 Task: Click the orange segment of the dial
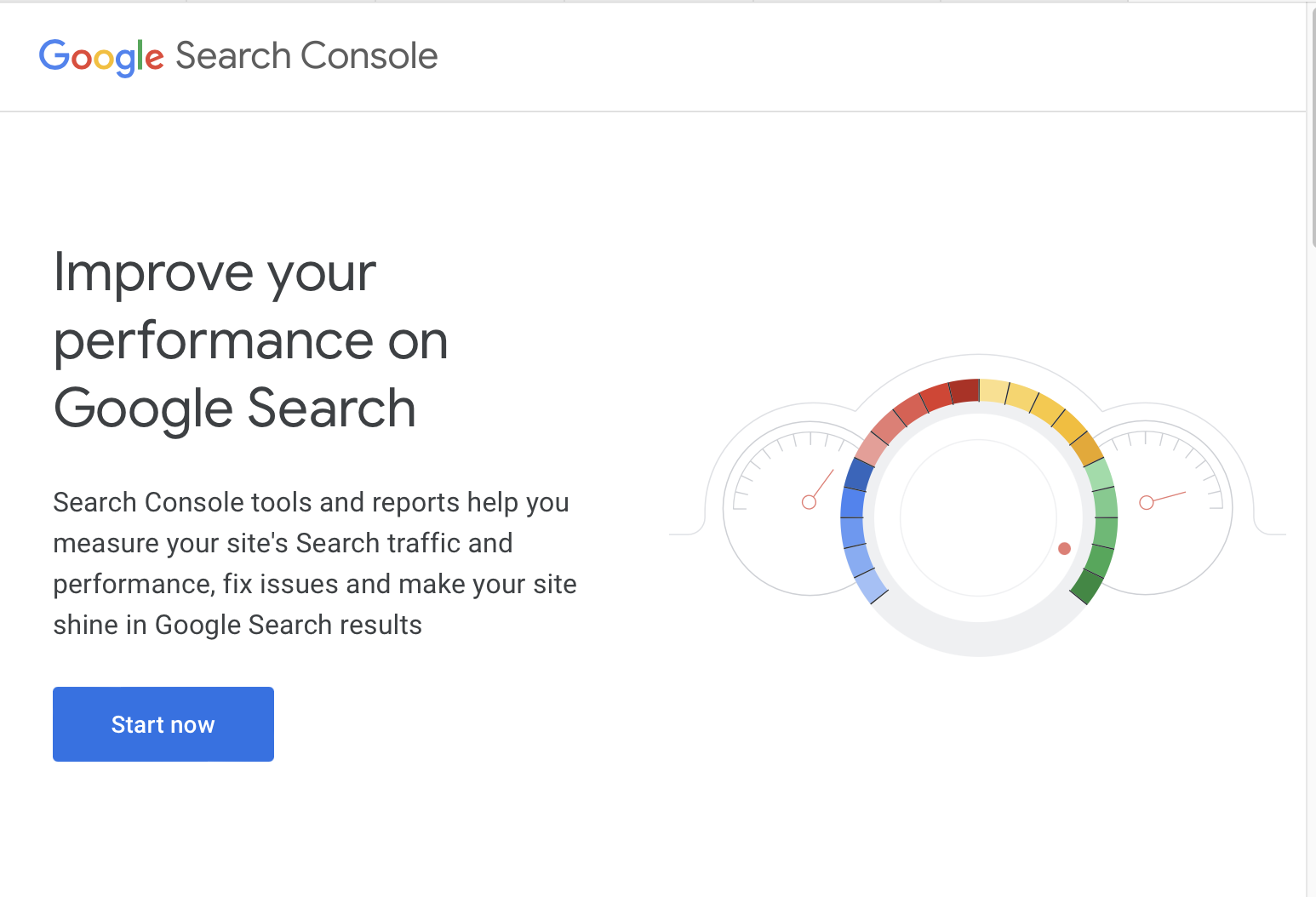[x=1086, y=448]
